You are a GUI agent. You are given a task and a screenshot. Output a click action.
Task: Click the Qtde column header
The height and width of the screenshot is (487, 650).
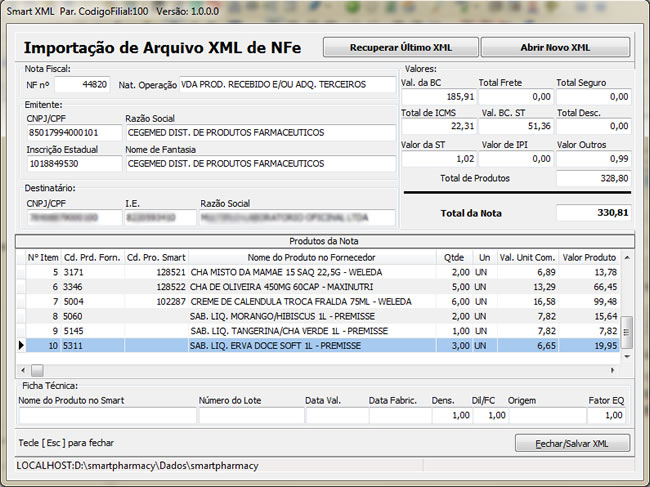click(454, 257)
